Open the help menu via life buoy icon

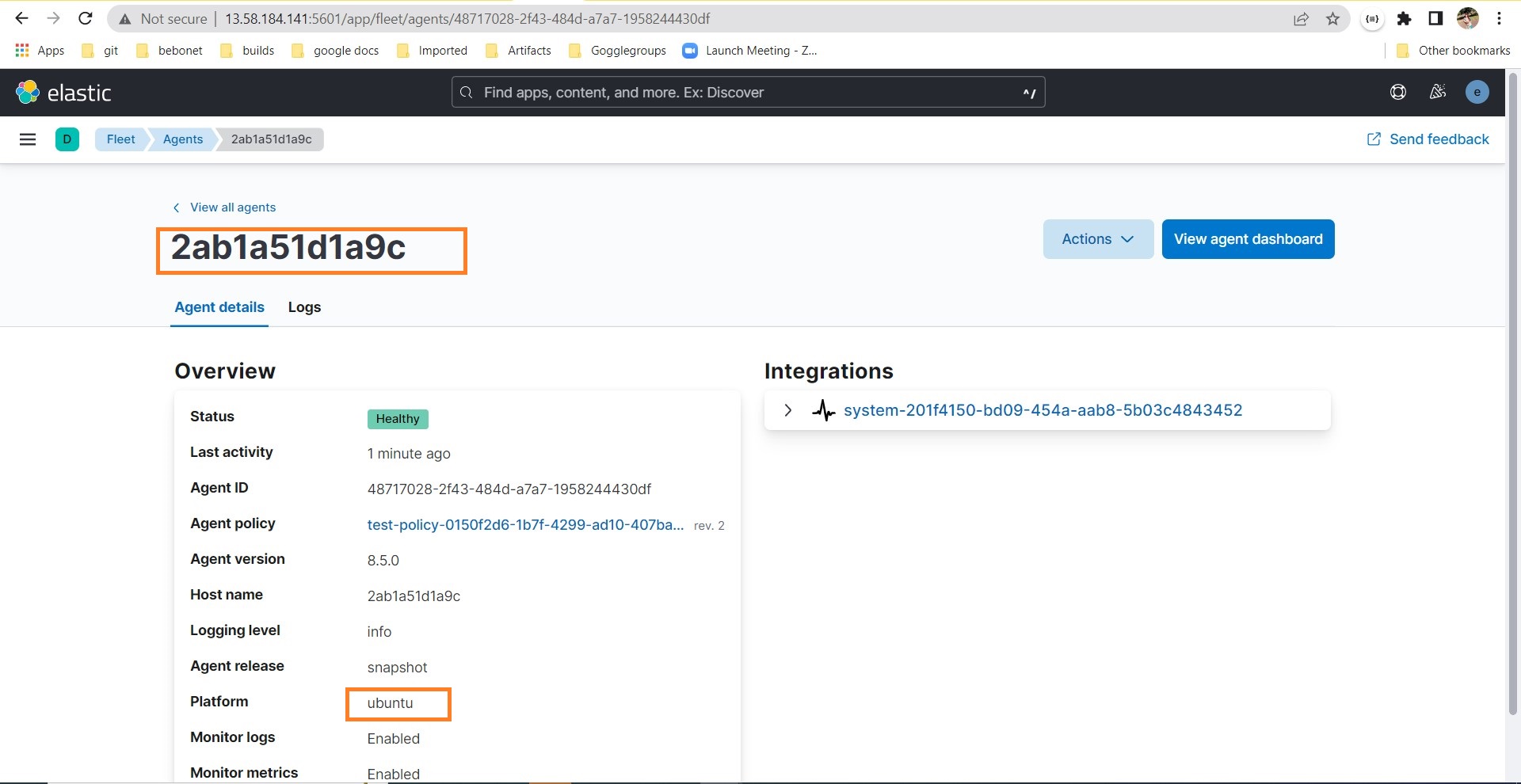pos(1397,92)
